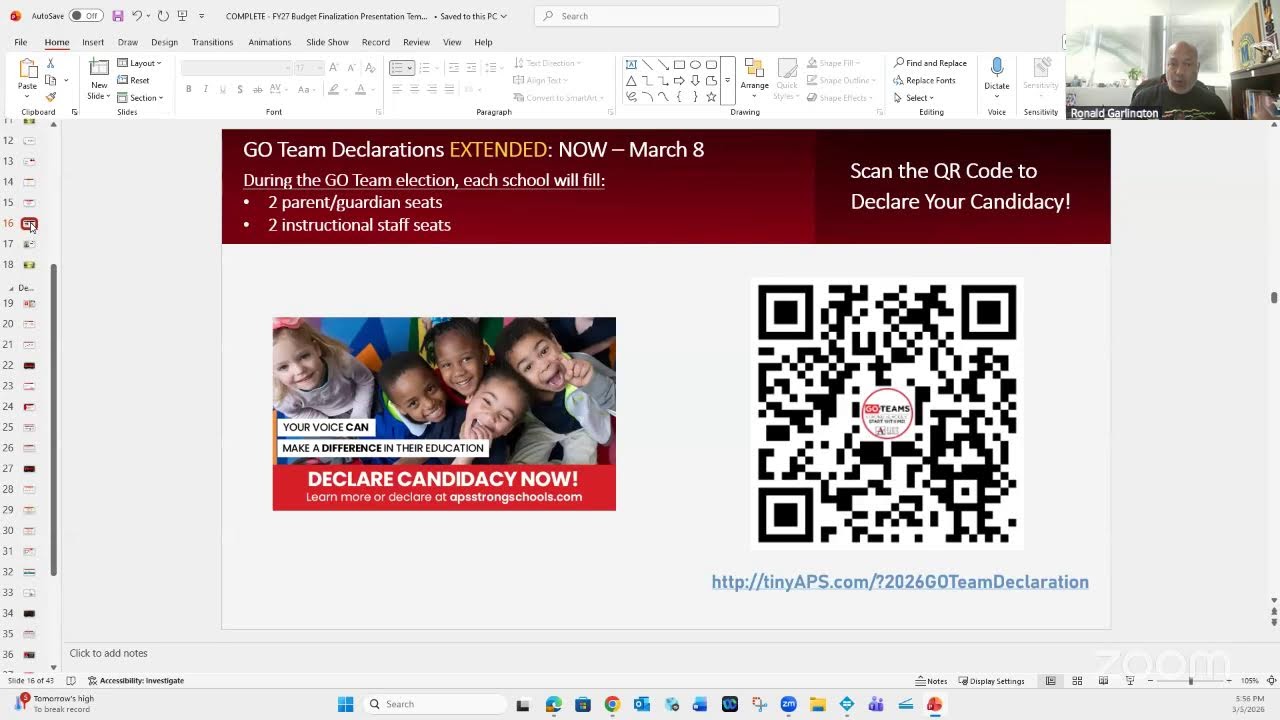The height and width of the screenshot is (720, 1280).
Task: Switch to the Design tab
Action: coord(164,42)
